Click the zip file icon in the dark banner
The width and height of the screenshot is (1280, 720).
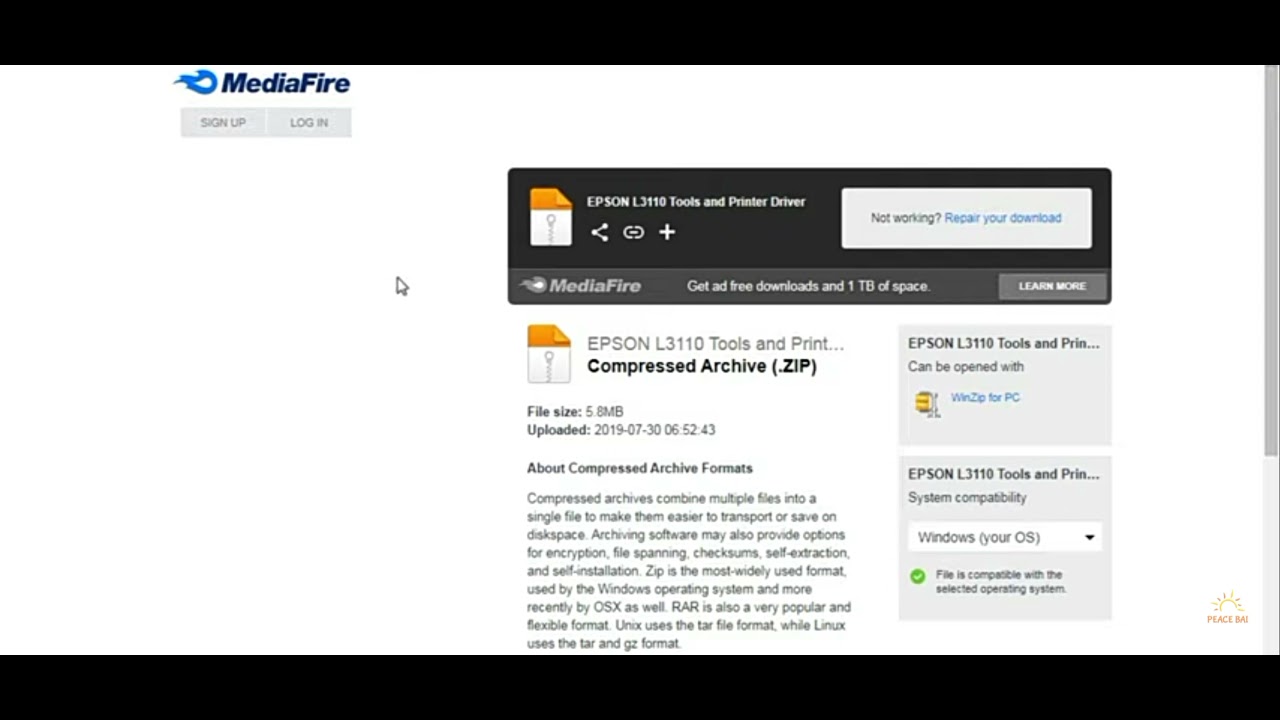(550, 216)
